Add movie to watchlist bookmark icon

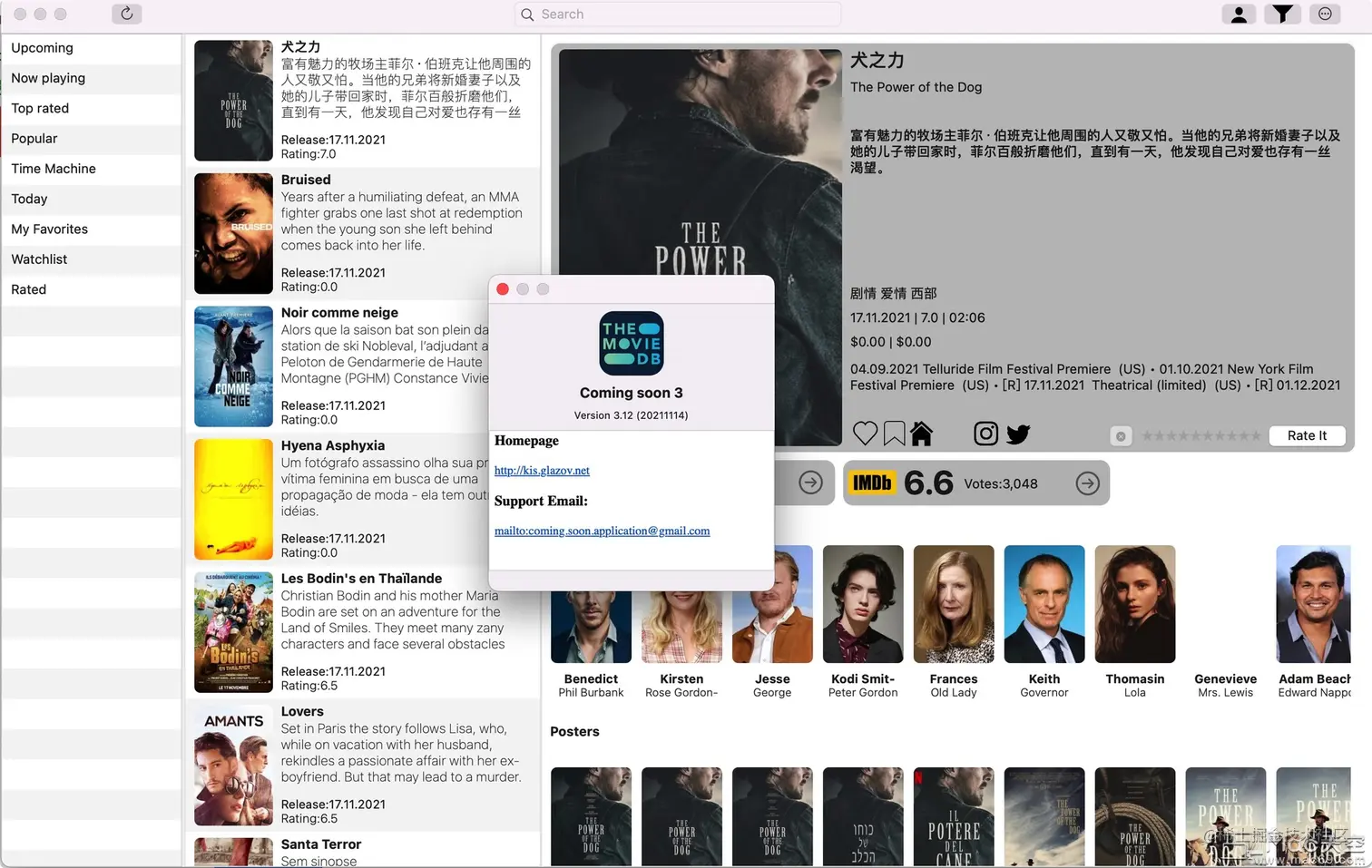coord(894,434)
